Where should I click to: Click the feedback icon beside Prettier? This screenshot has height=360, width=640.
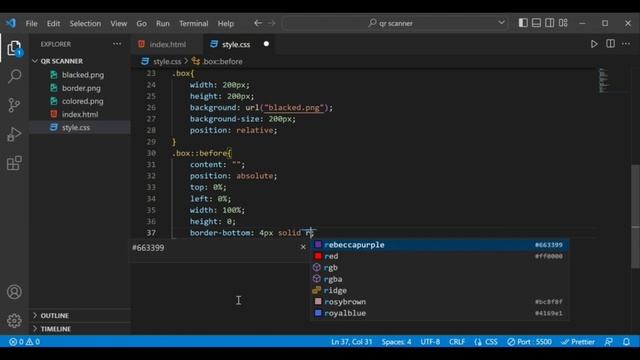click(609, 342)
